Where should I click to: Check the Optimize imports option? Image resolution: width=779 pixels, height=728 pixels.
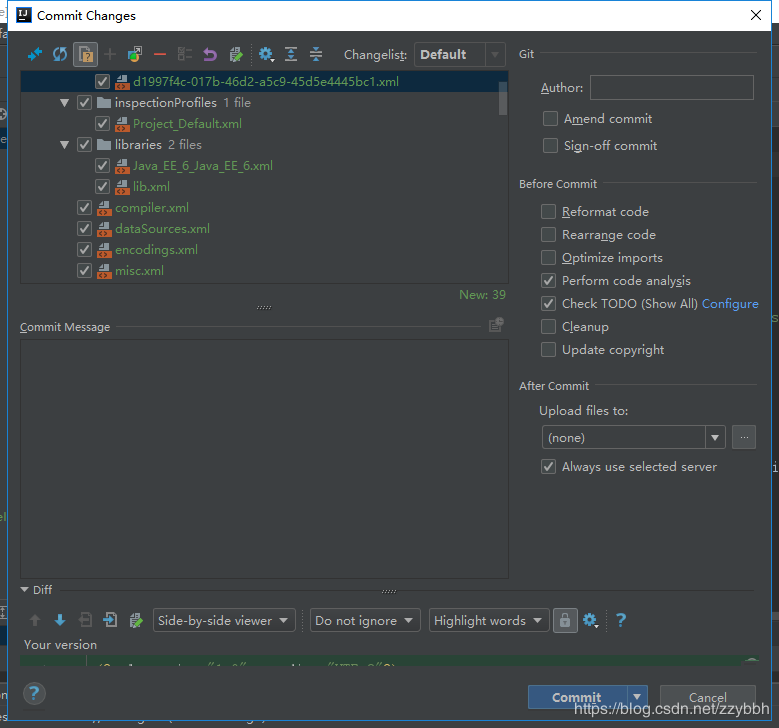tap(548, 258)
